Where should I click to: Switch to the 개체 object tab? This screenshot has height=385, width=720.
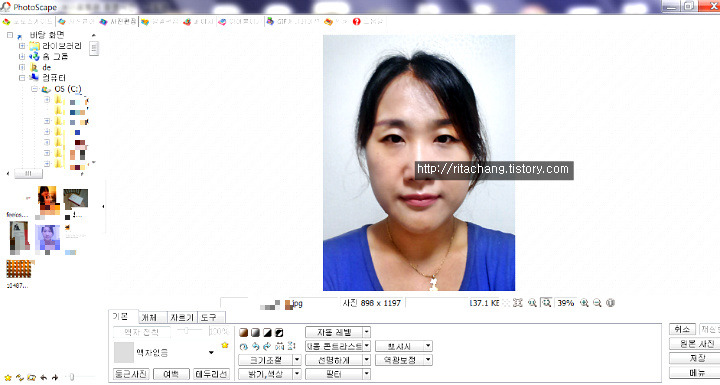pyautogui.click(x=152, y=317)
